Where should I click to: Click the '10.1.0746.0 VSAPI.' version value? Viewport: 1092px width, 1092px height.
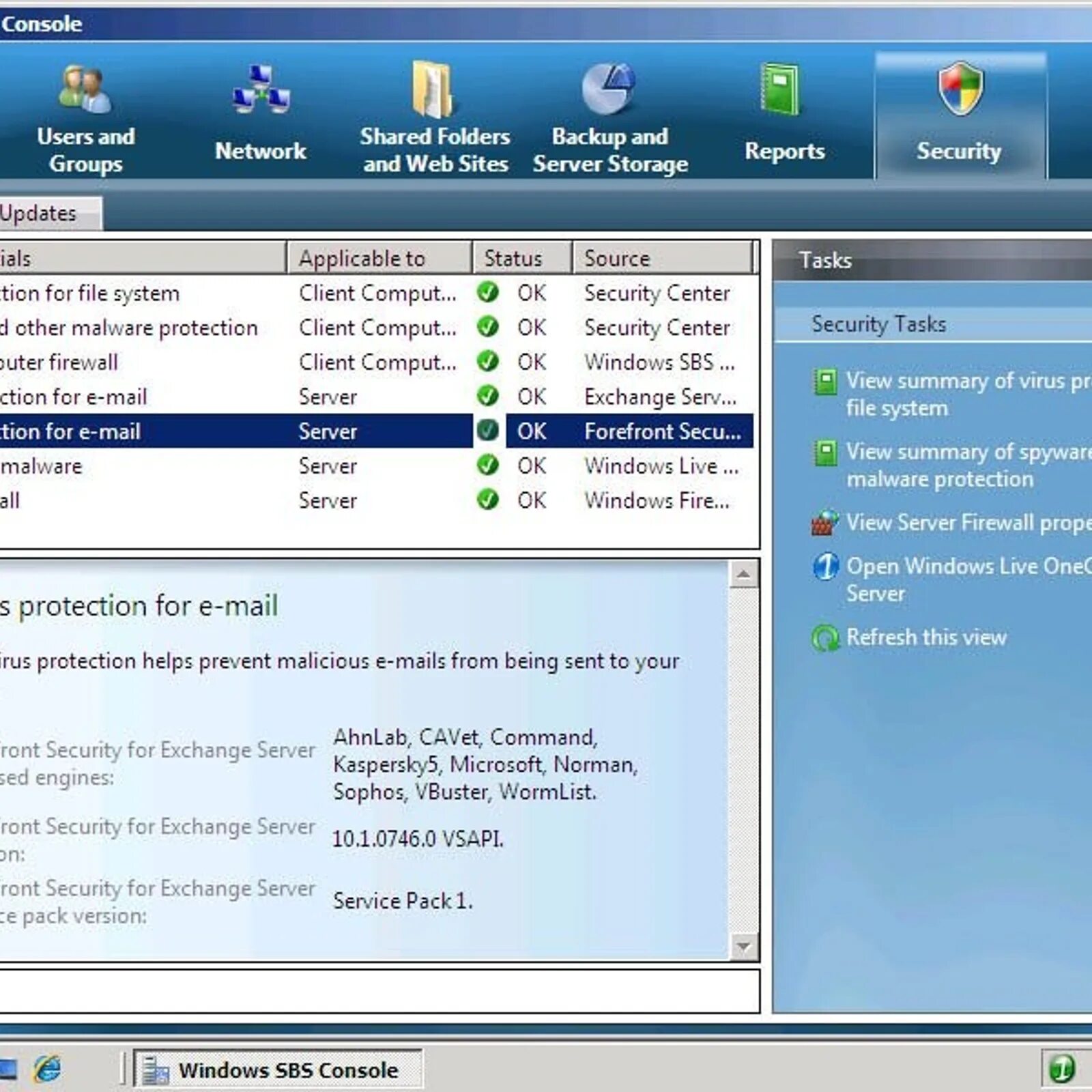pos(418,839)
